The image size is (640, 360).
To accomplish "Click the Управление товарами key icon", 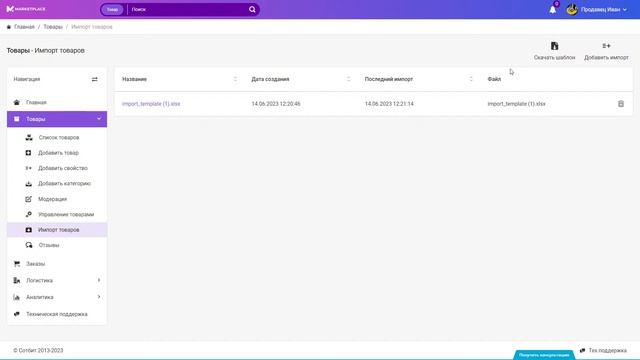I will pyautogui.click(x=29, y=214).
